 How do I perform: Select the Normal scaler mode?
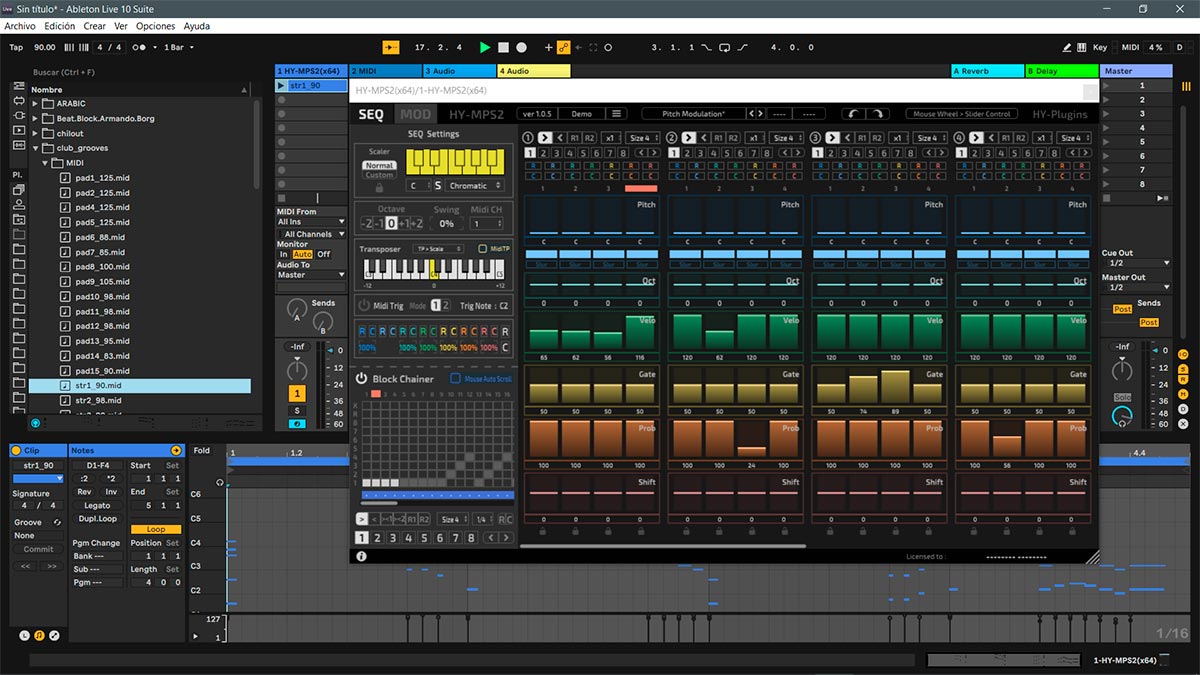(379, 165)
